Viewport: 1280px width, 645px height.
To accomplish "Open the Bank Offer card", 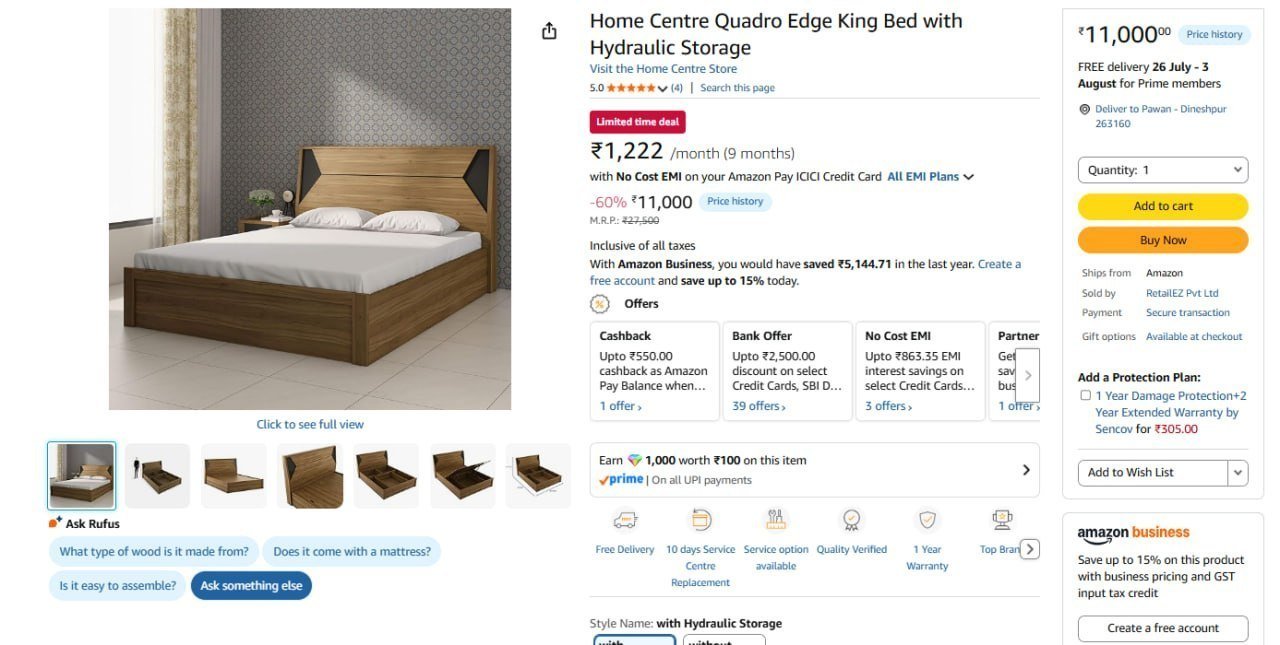I will pos(787,371).
